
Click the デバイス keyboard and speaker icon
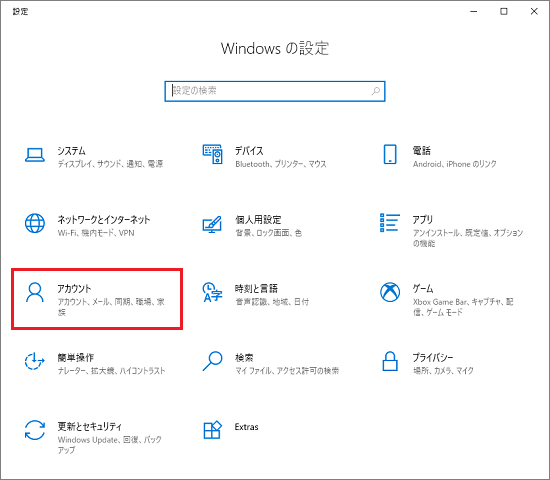point(212,154)
